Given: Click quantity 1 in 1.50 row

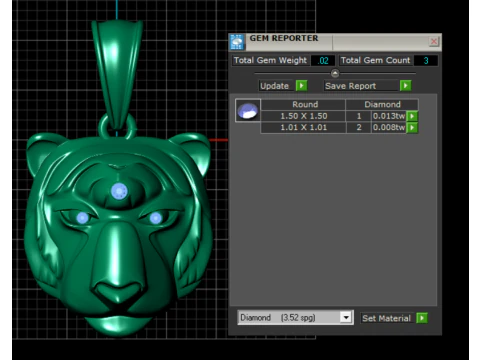Looking at the screenshot, I should (x=359, y=116).
